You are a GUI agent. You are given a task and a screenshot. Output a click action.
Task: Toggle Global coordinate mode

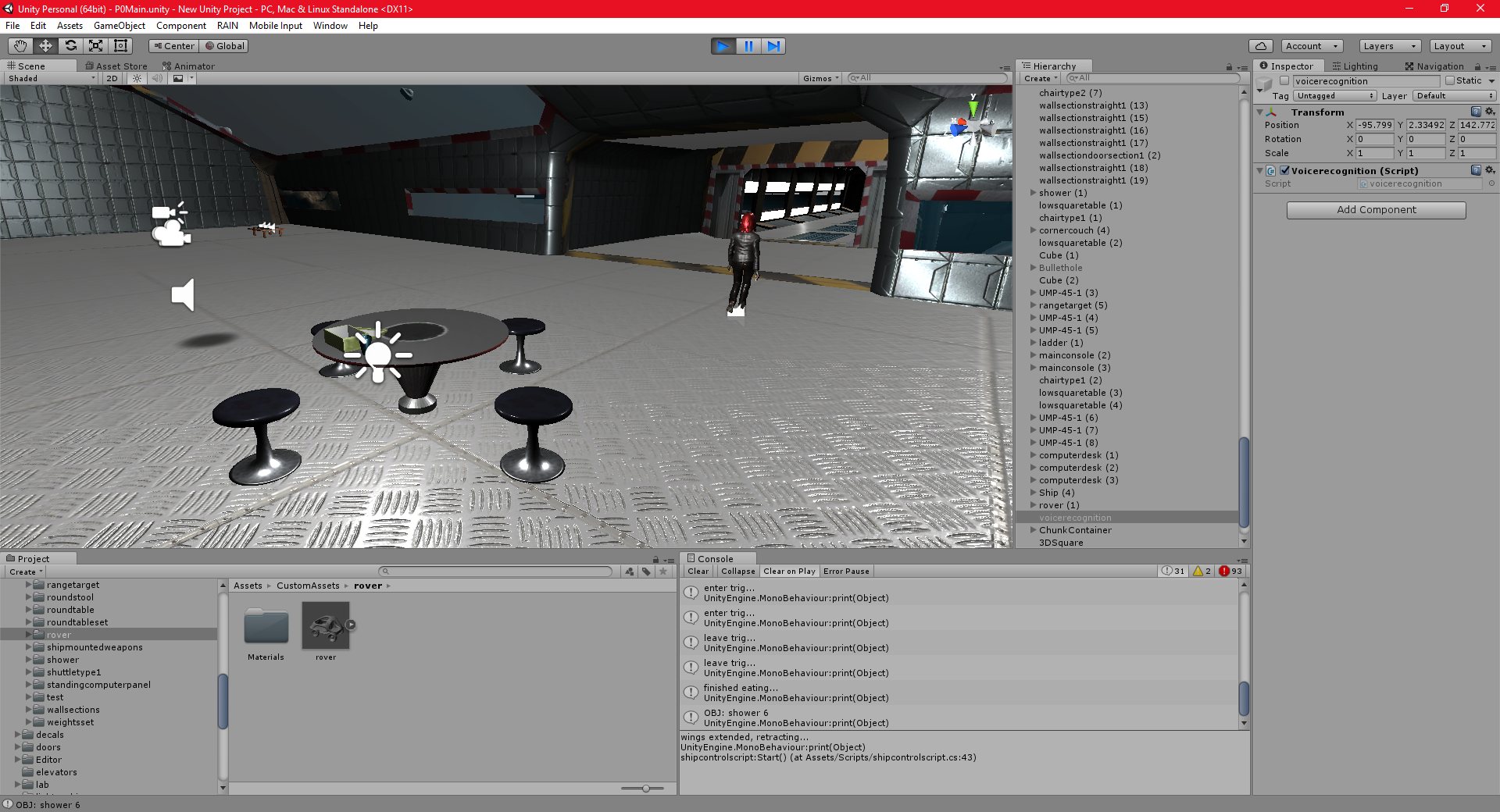pyautogui.click(x=225, y=46)
